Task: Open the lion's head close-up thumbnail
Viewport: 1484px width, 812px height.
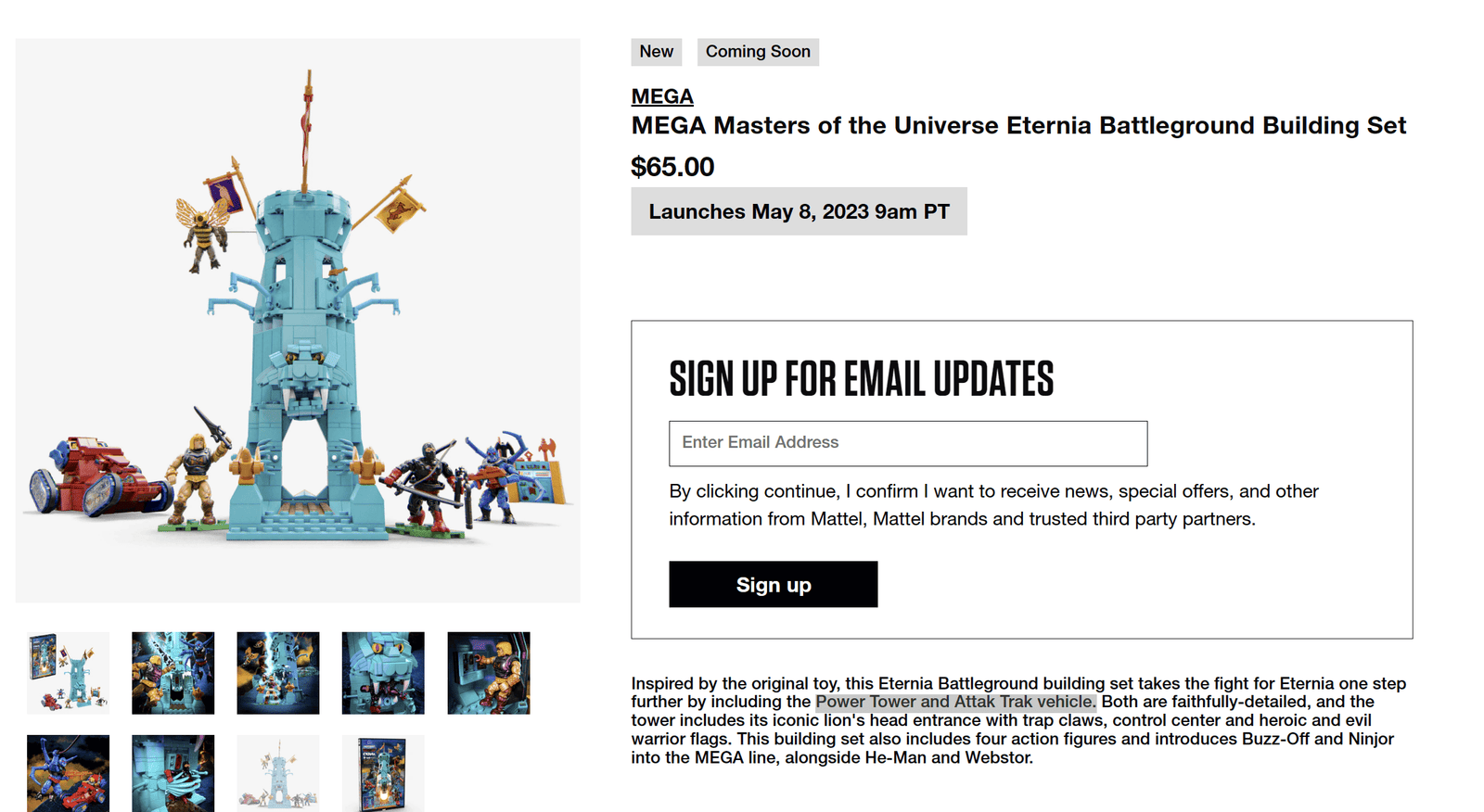Action: pos(383,674)
